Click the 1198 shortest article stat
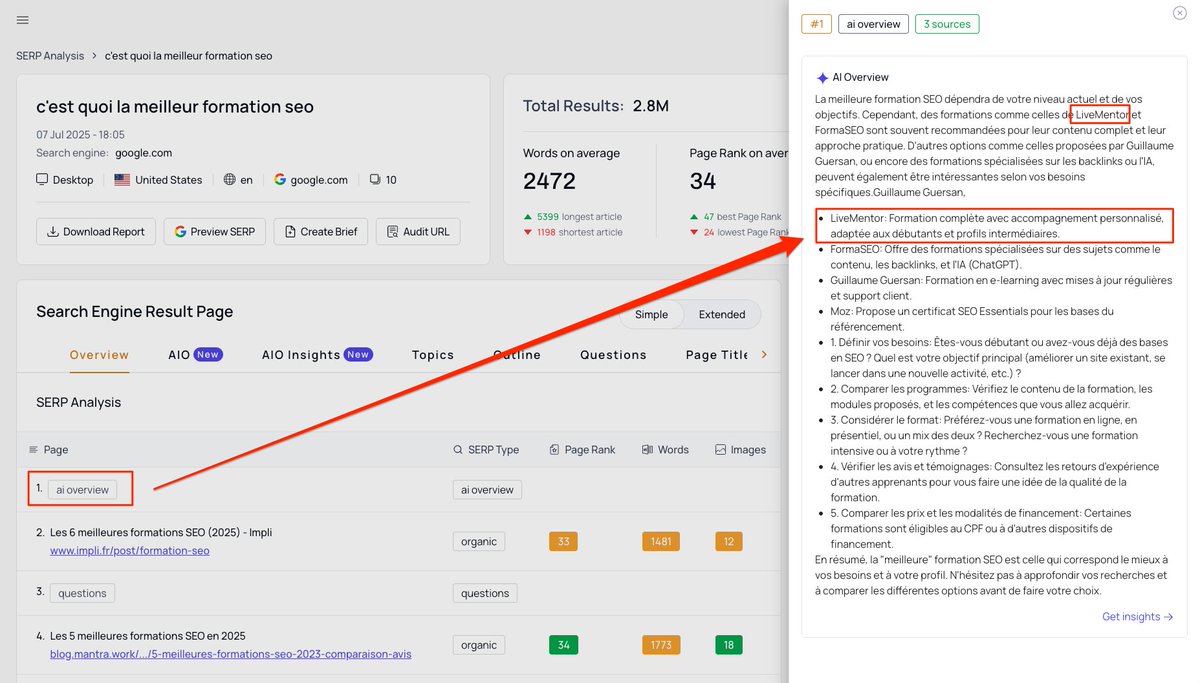This screenshot has height=683, width=1200. [573, 232]
